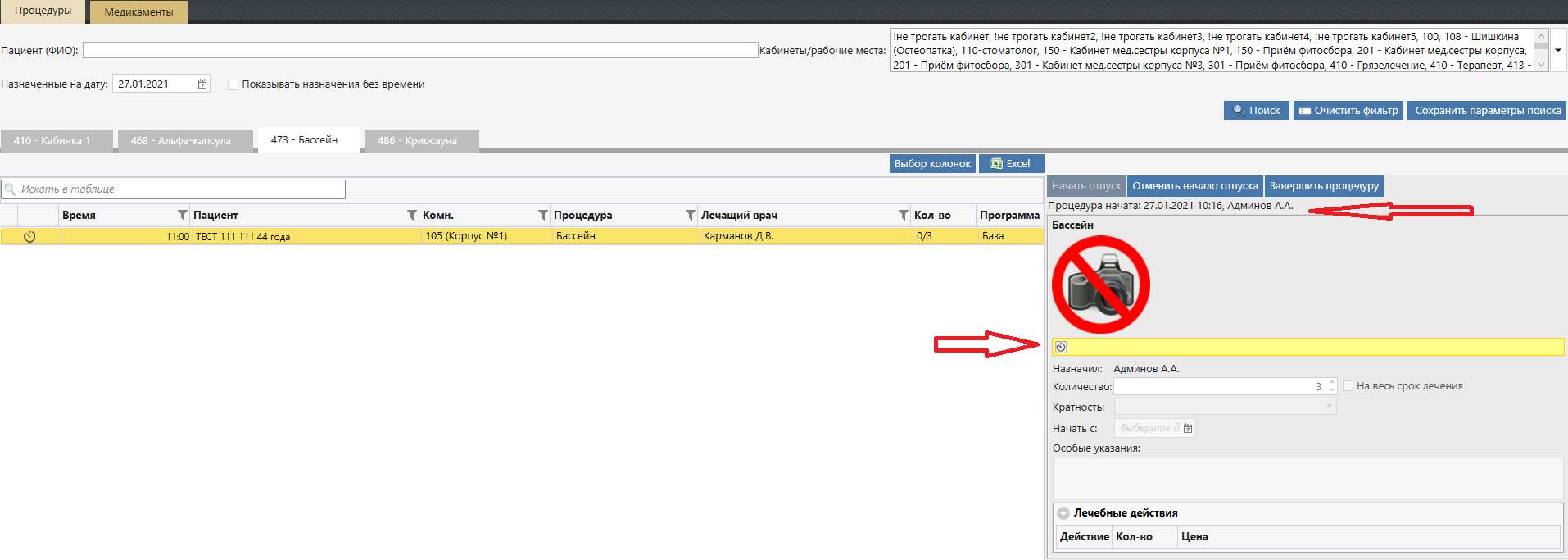The image size is (1568, 560).
Task: Export the table using the Excel button
Action: click(1011, 164)
